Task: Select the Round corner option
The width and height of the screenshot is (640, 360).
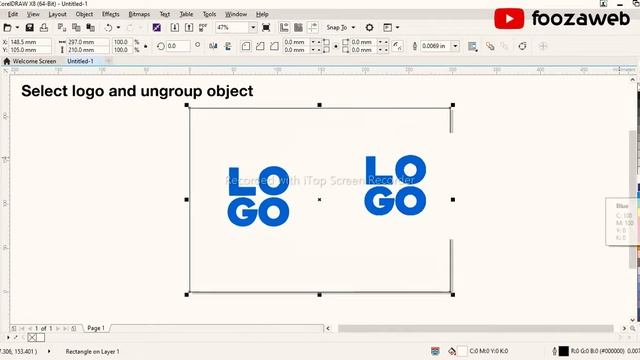Action: coord(246,46)
